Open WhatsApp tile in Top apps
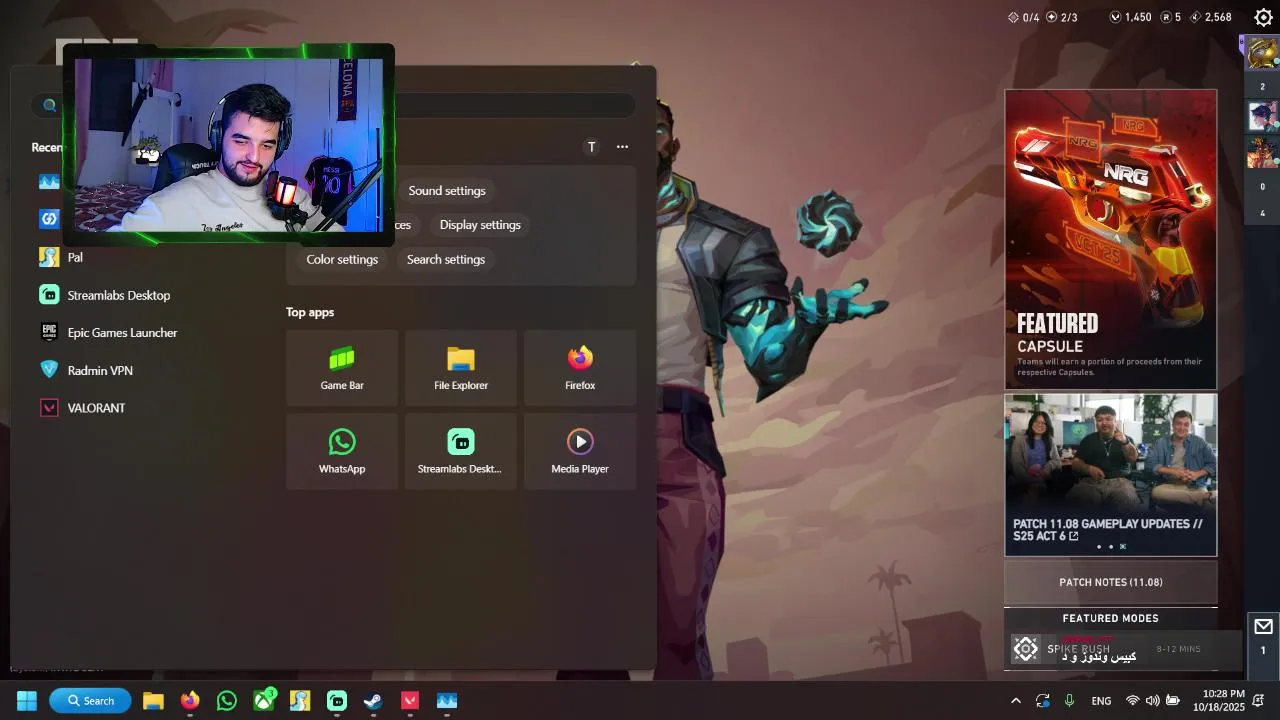Viewport: 1280px width, 720px height. [x=342, y=451]
